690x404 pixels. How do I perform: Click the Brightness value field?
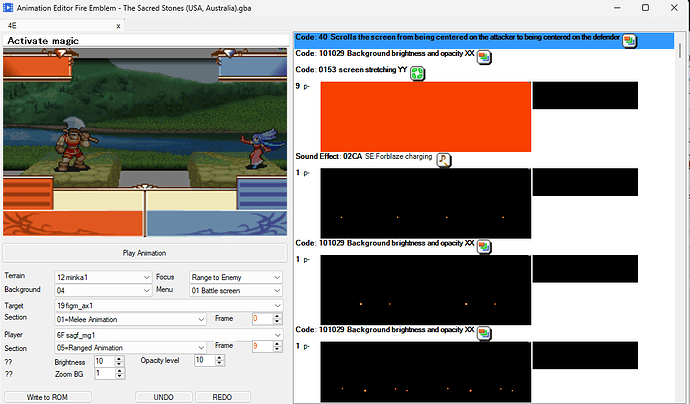coord(105,361)
